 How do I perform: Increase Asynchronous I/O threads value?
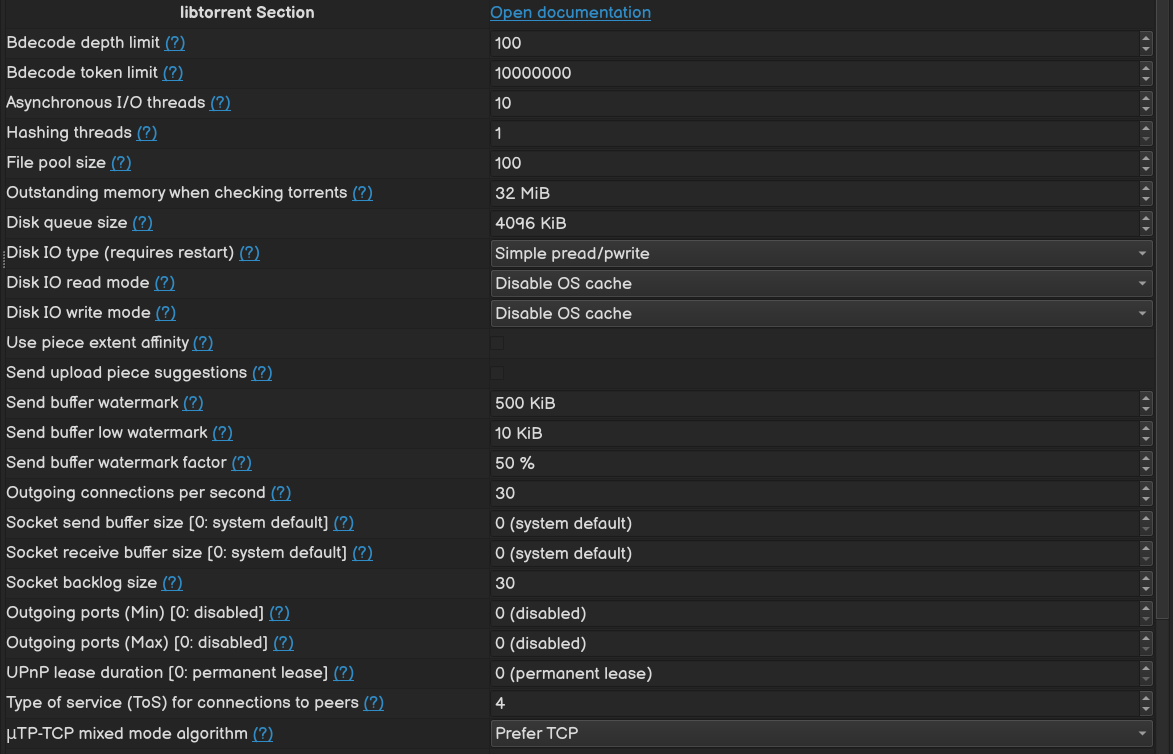point(1145,96)
